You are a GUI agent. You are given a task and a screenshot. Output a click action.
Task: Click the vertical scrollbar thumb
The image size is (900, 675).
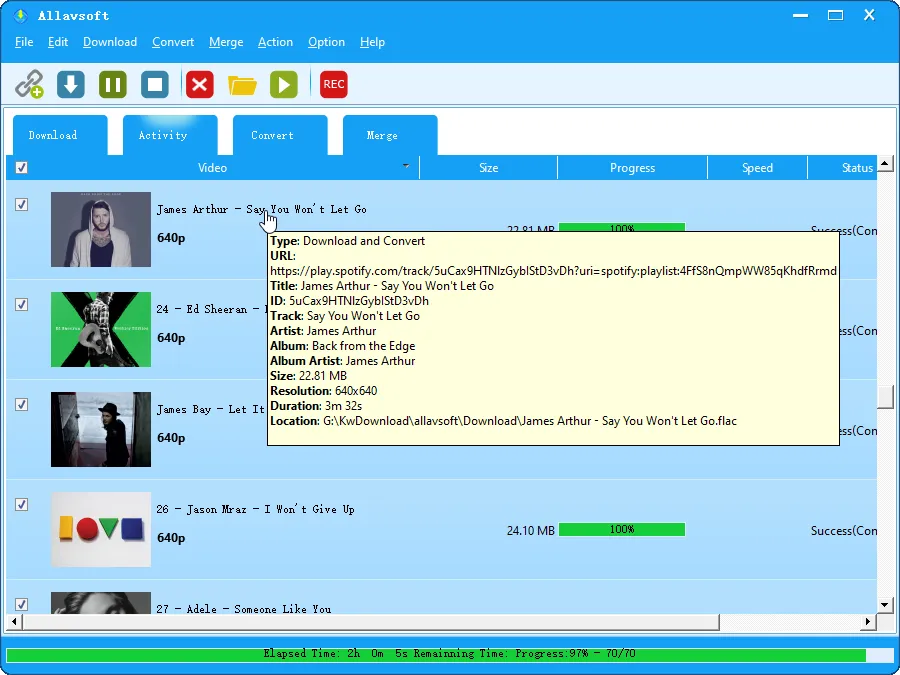(x=886, y=397)
